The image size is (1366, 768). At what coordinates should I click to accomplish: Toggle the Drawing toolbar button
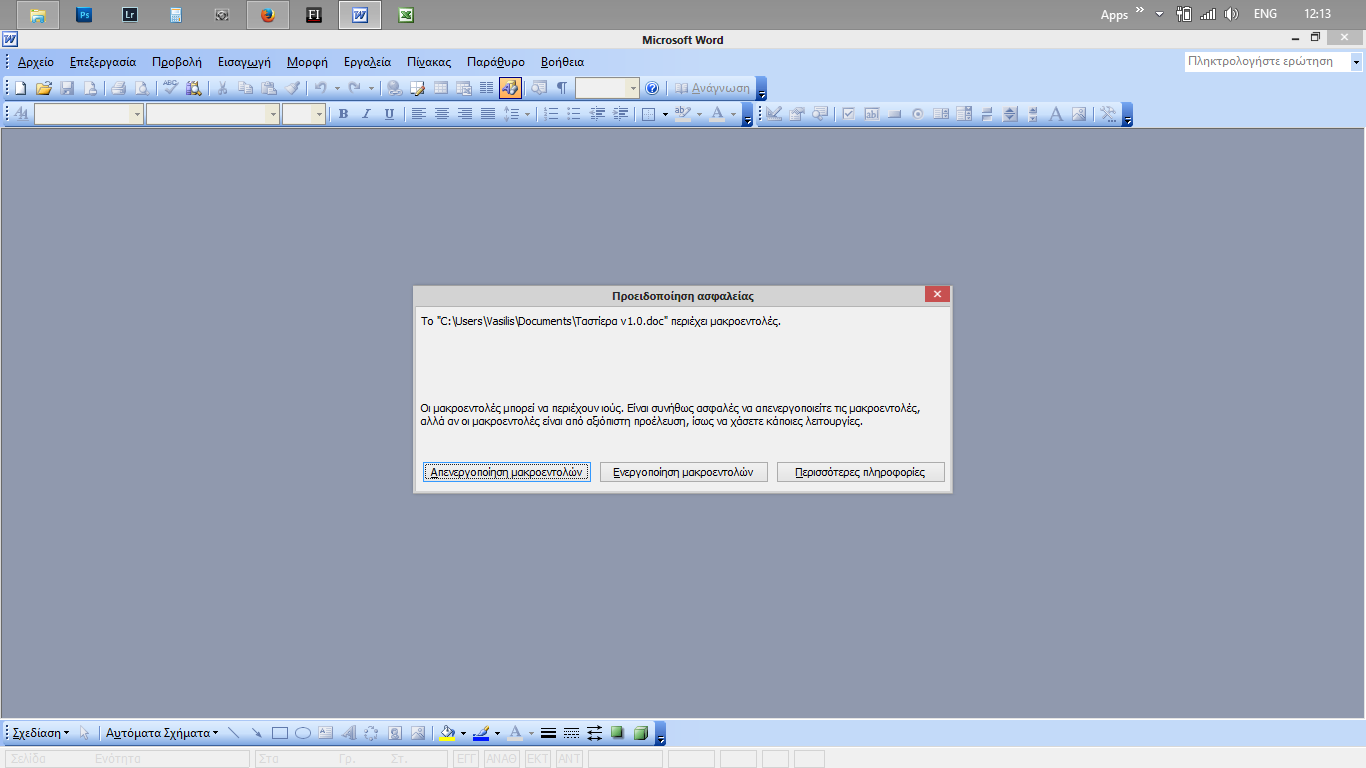pyautogui.click(x=509, y=88)
